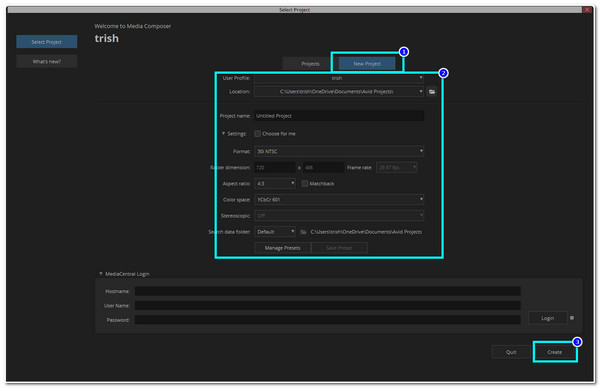The height and width of the screenshot is (388, 600).
Task: Enable the Choose for me checkbox
Action: pyautogui.click(x=258, y=134)
